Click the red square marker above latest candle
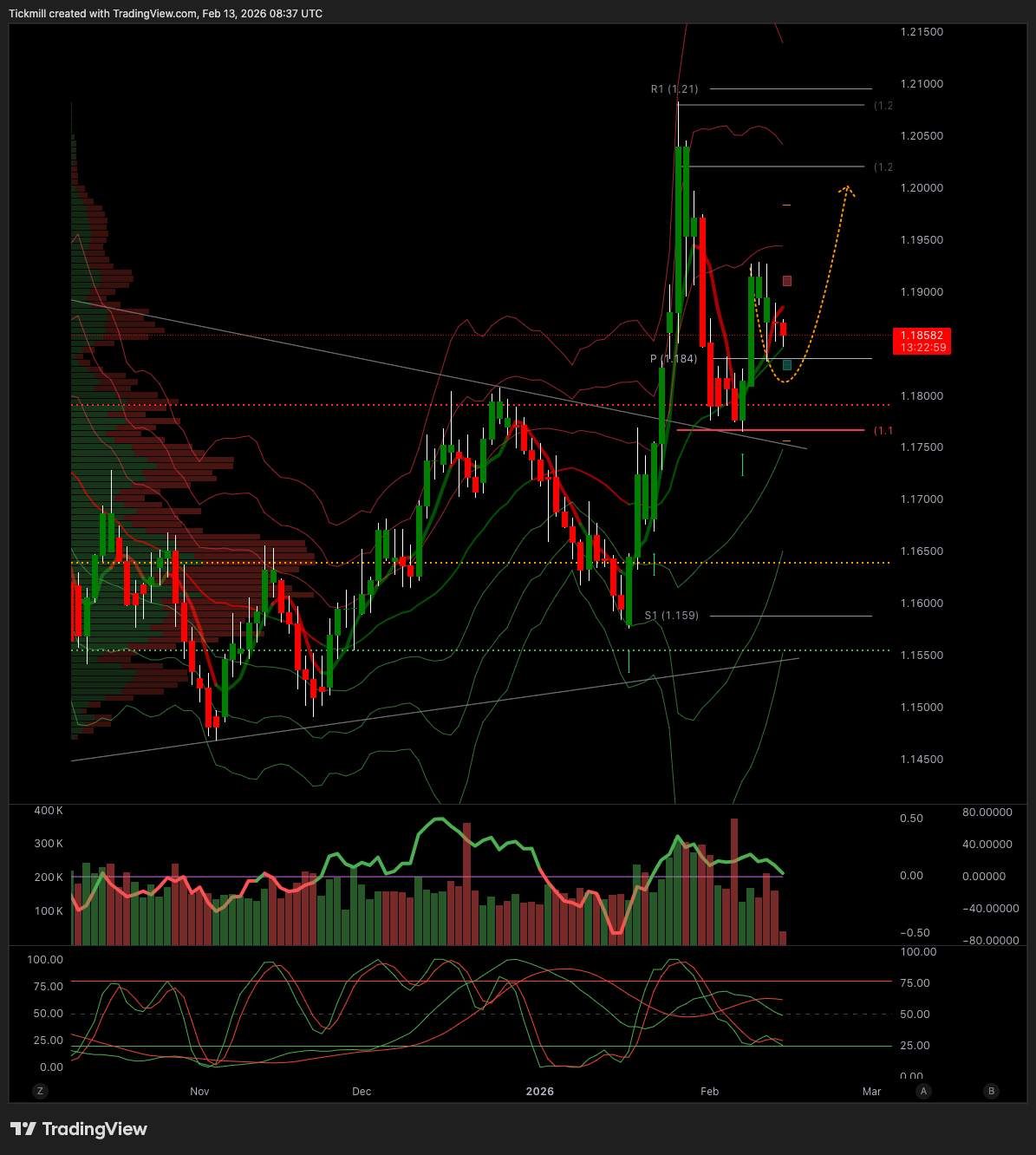This screenshot has height=1155, width=1036. coord(787,281)
